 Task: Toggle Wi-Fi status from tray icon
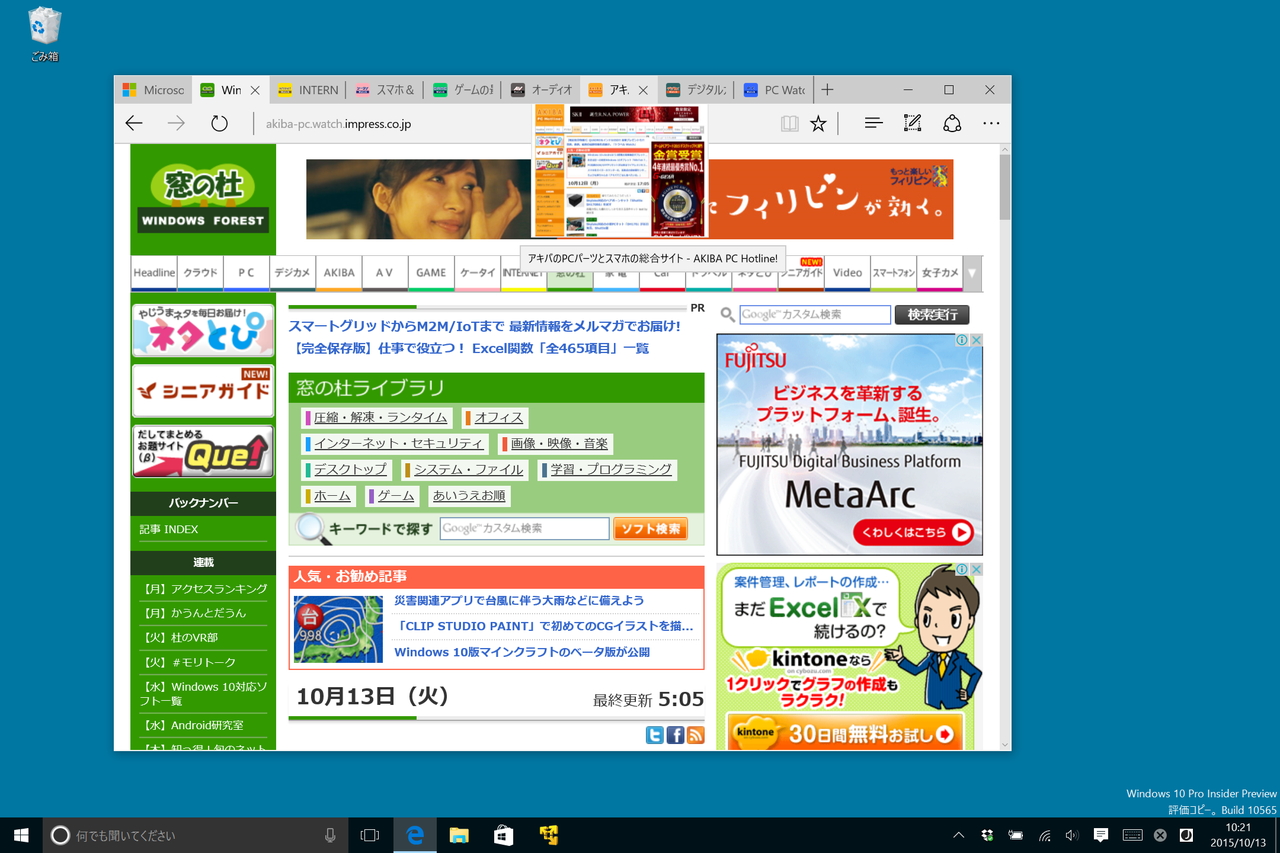coord(1045,834)
